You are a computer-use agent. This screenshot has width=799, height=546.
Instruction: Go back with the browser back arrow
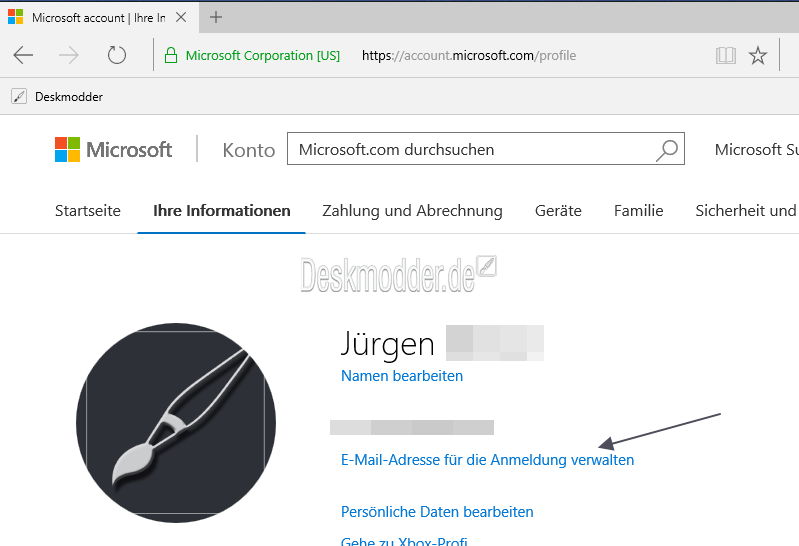pyautogui.click(x=23, y=55)
